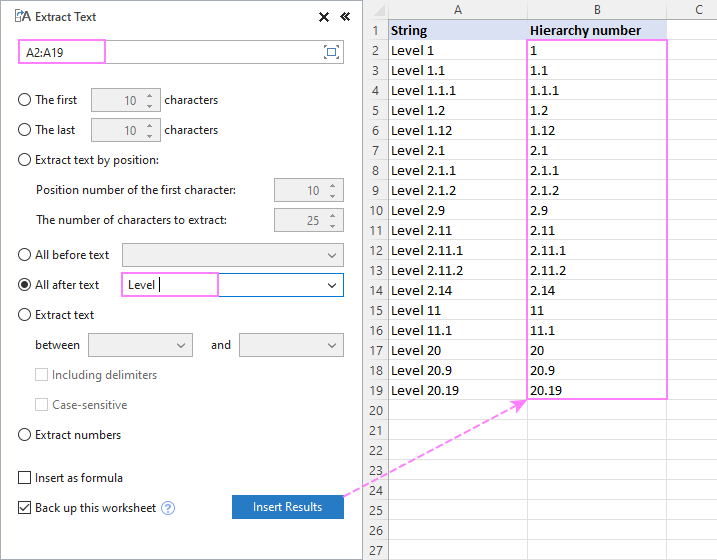Viewport: 717px width, 560px height.
Task: Select column B cell in row 15
Action: [597, 310]
